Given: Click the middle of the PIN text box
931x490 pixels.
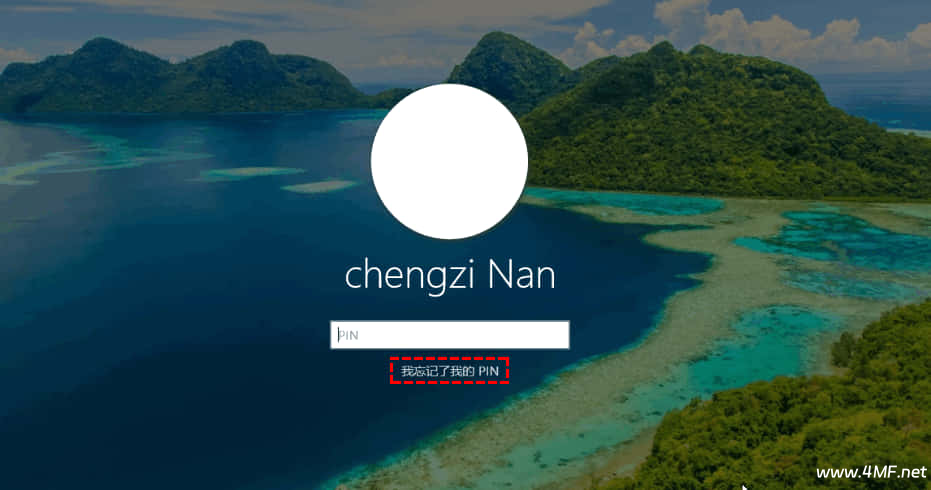Looking at the screenshot, I should pyautogui.click(x=449, y=335).
